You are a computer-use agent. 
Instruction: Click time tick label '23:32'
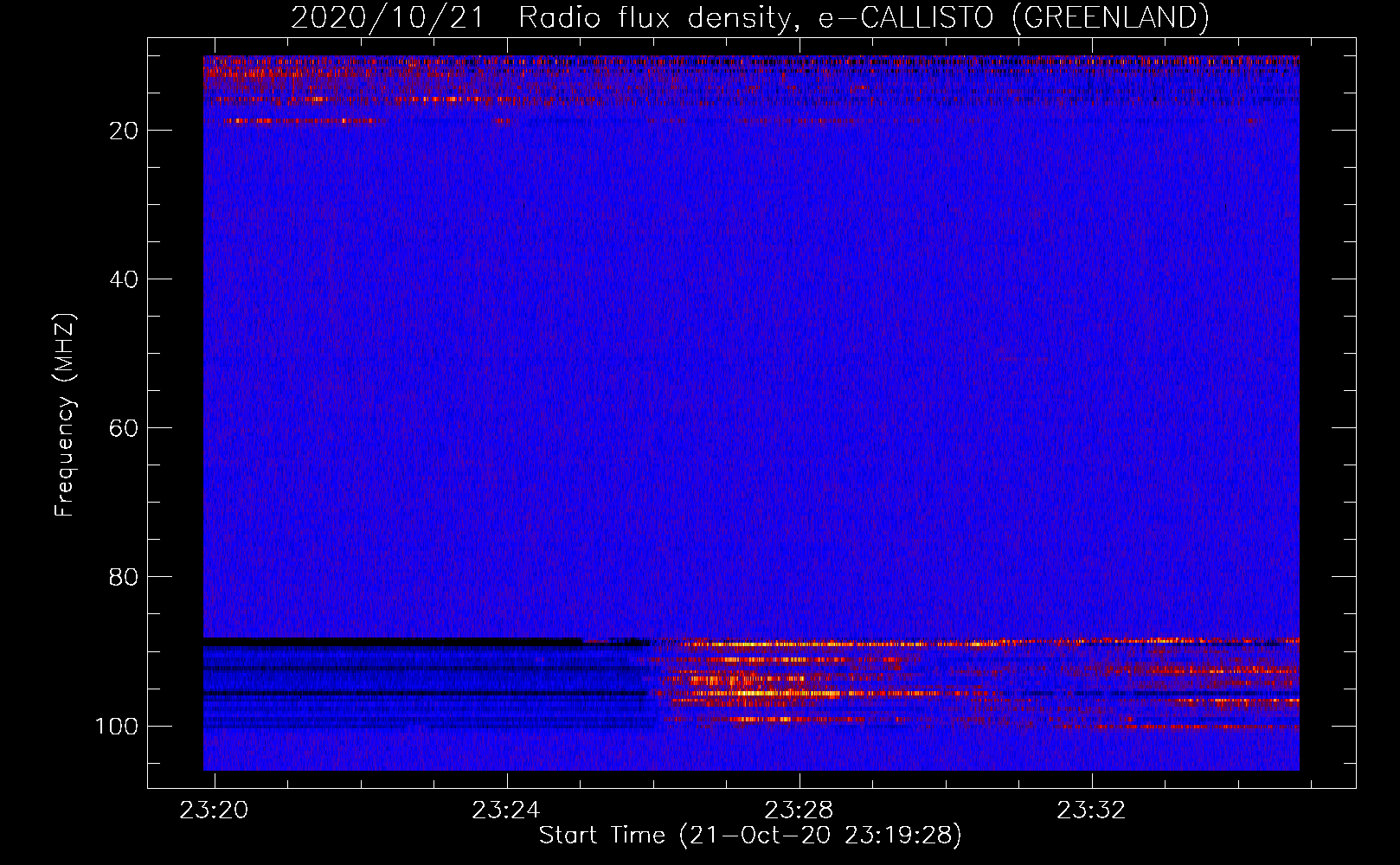coord(1091,810)
